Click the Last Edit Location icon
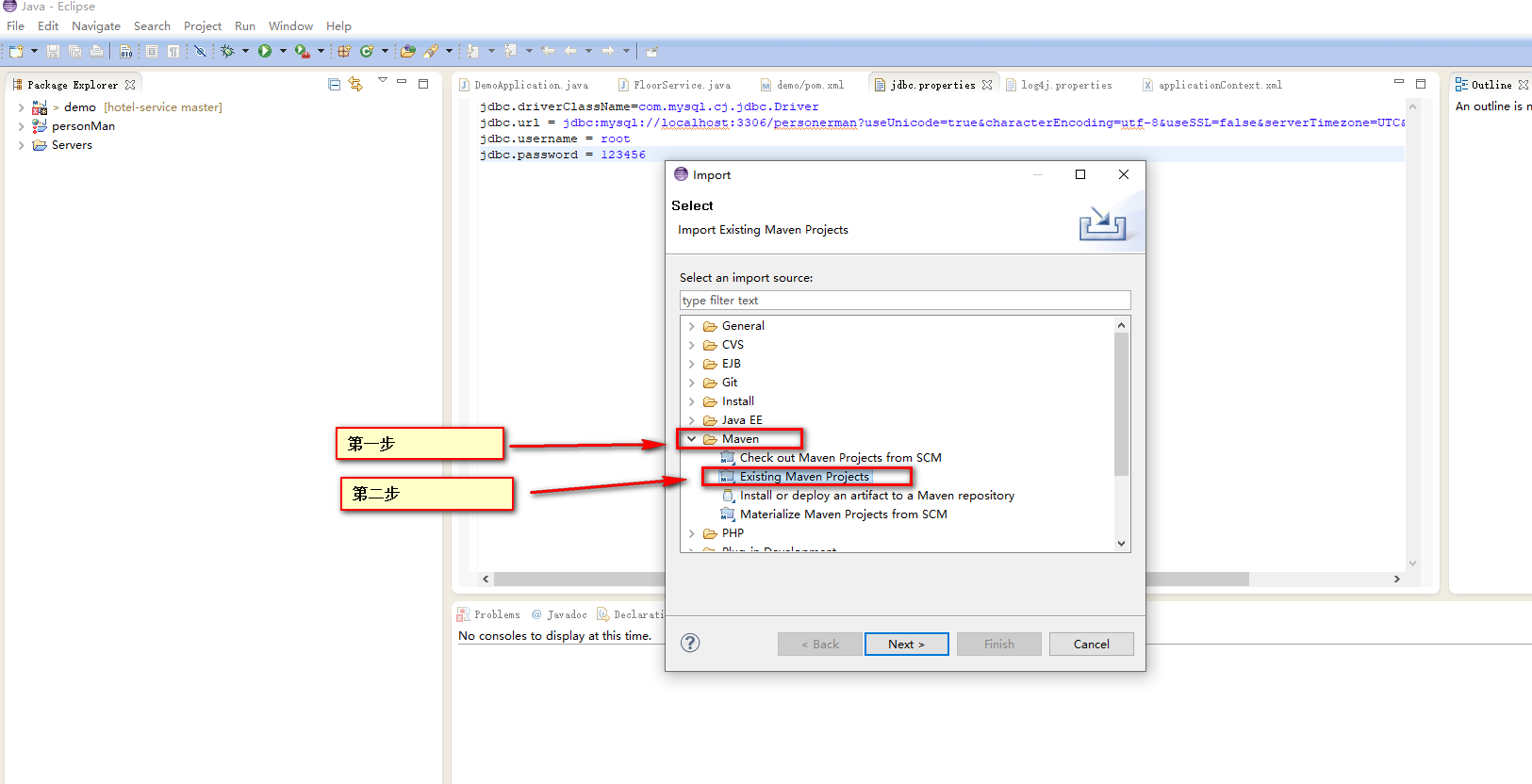 549,51
